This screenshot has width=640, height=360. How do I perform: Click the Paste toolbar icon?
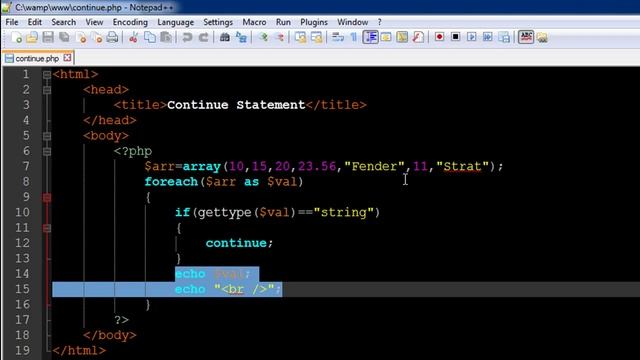pyautogui.click(x=166, y=38)
